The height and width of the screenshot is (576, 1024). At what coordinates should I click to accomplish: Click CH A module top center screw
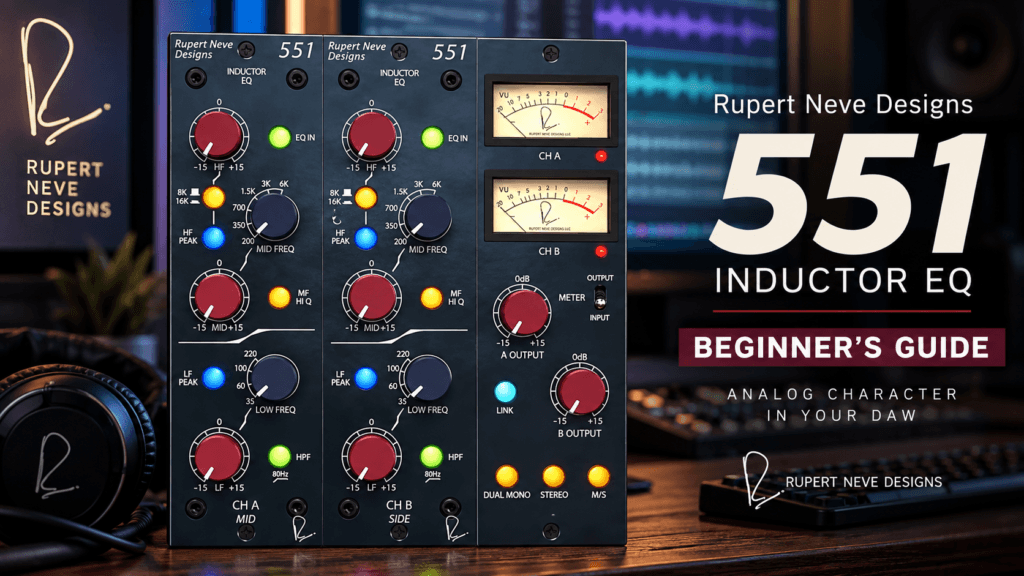[x=246, y=50]
